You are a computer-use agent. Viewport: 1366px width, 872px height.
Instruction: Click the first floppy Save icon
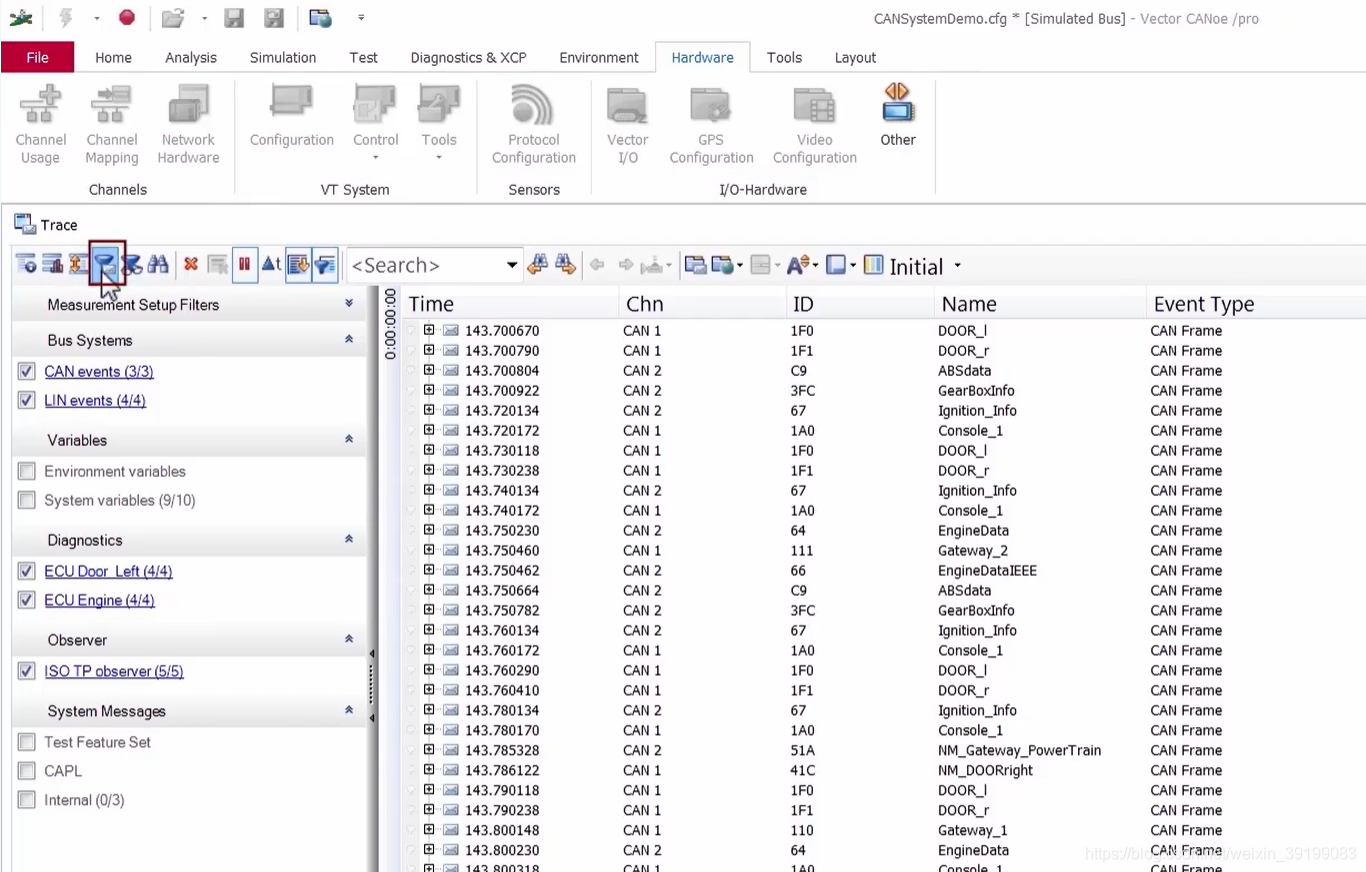point(234,17)
